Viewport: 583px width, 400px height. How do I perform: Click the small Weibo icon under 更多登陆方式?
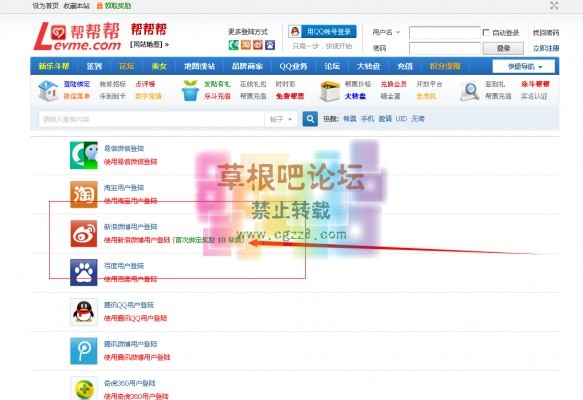click(x=258, y=45)
